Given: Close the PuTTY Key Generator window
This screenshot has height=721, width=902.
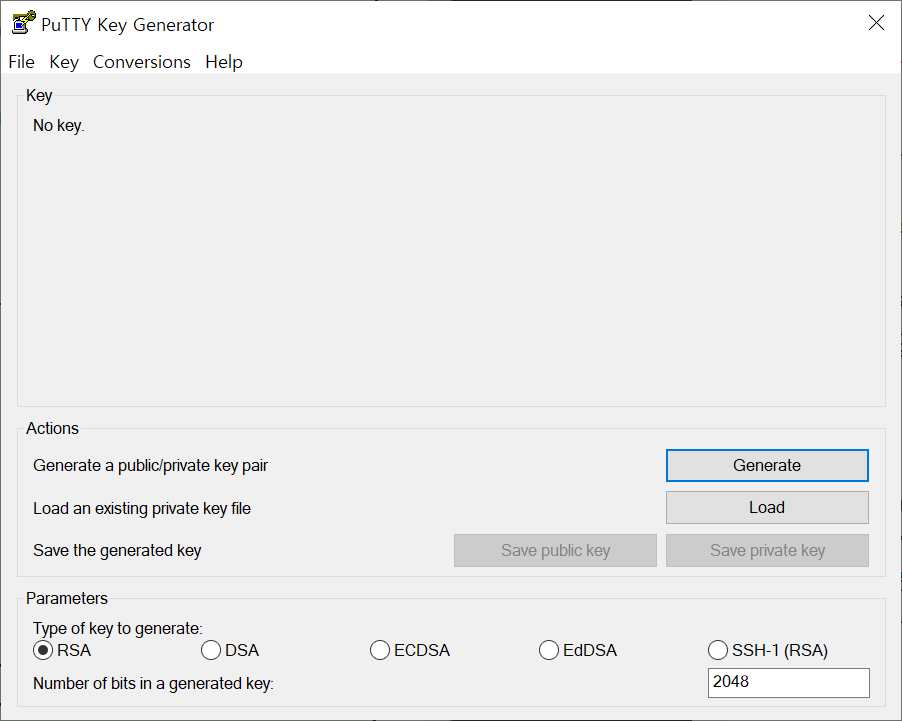Looking at the screenshot, I should coord(876,23).
